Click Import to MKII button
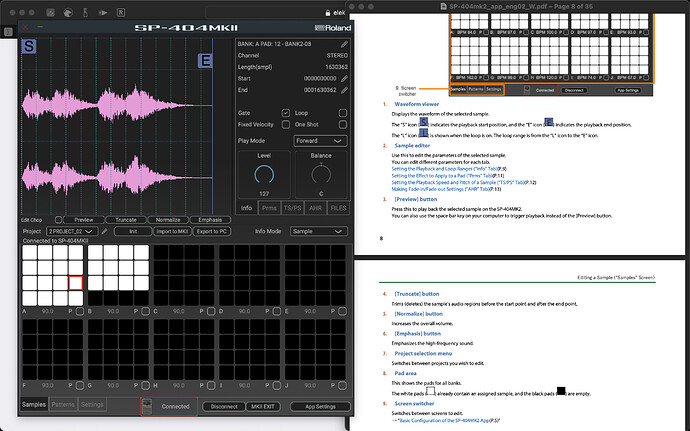The width and height of the screenshot is (690, 431). point(172,231)
